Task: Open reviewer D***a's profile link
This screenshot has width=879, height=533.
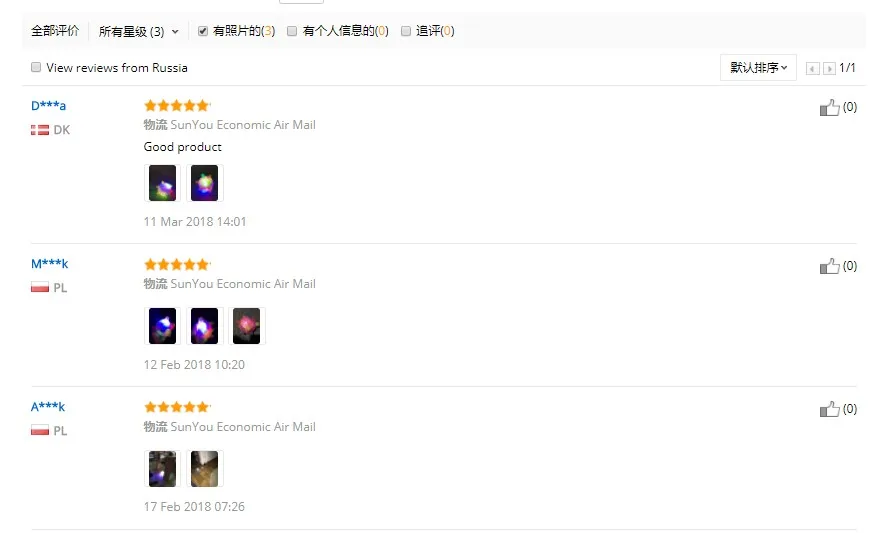Action: 48,105
